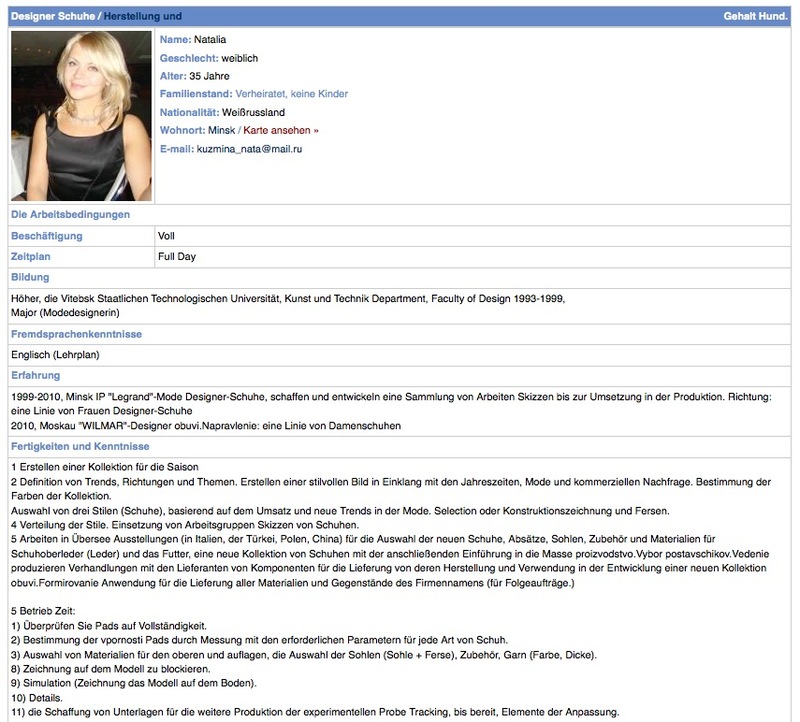The width and height of the screenshot is (800, 722).
Task: Click the 'Fertigkeiten und Kenntnisse' heading
Action: tap(80, 446)
